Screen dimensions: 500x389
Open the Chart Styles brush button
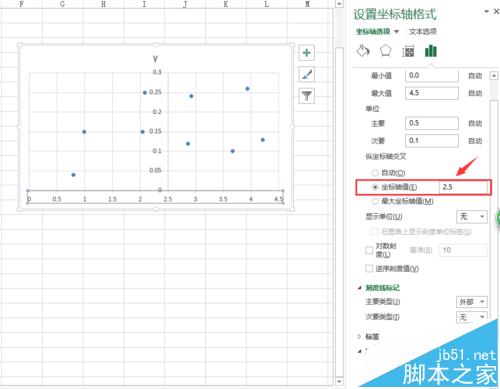(x=307, y=74)
